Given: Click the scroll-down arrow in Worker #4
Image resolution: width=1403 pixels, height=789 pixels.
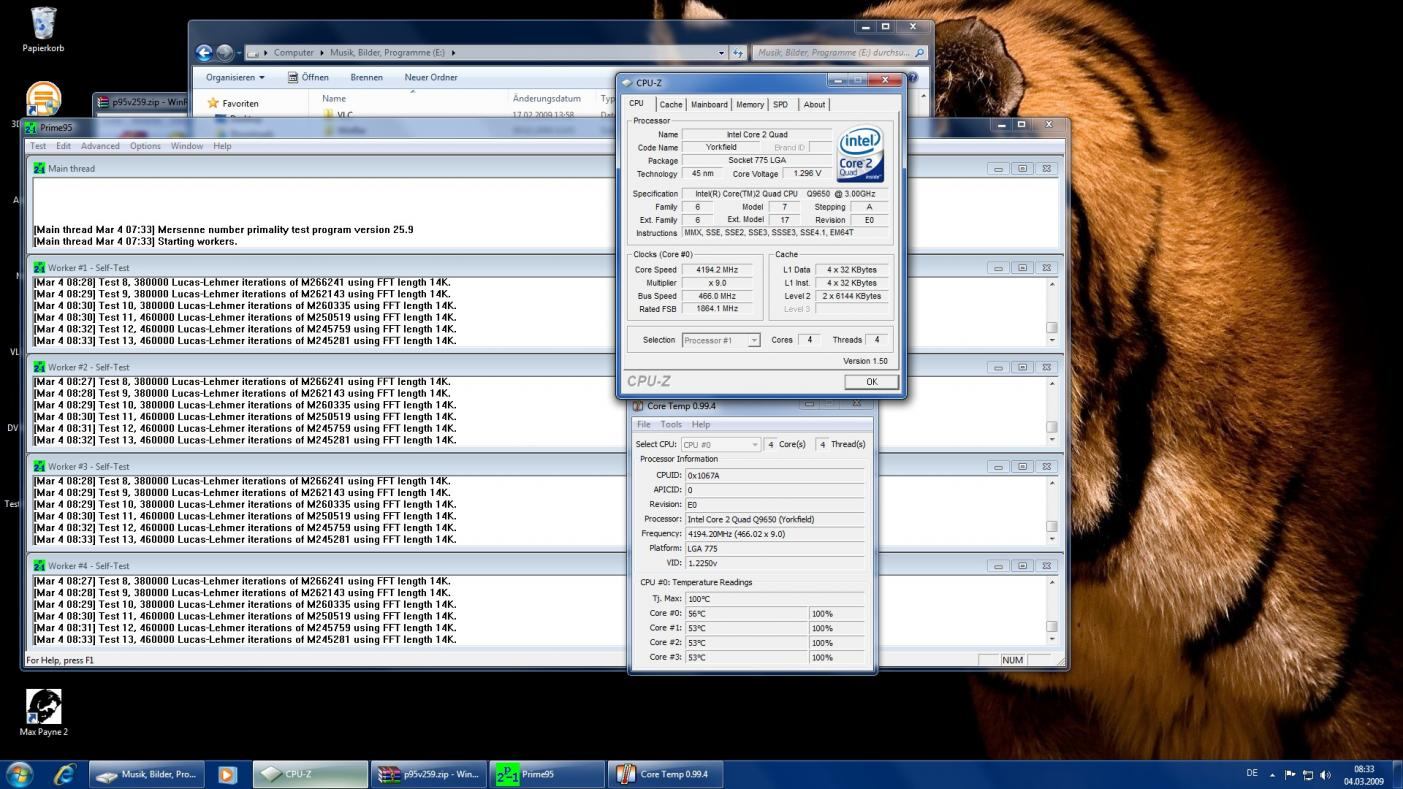Looking at the screenshot, I should click(1051, 639).
